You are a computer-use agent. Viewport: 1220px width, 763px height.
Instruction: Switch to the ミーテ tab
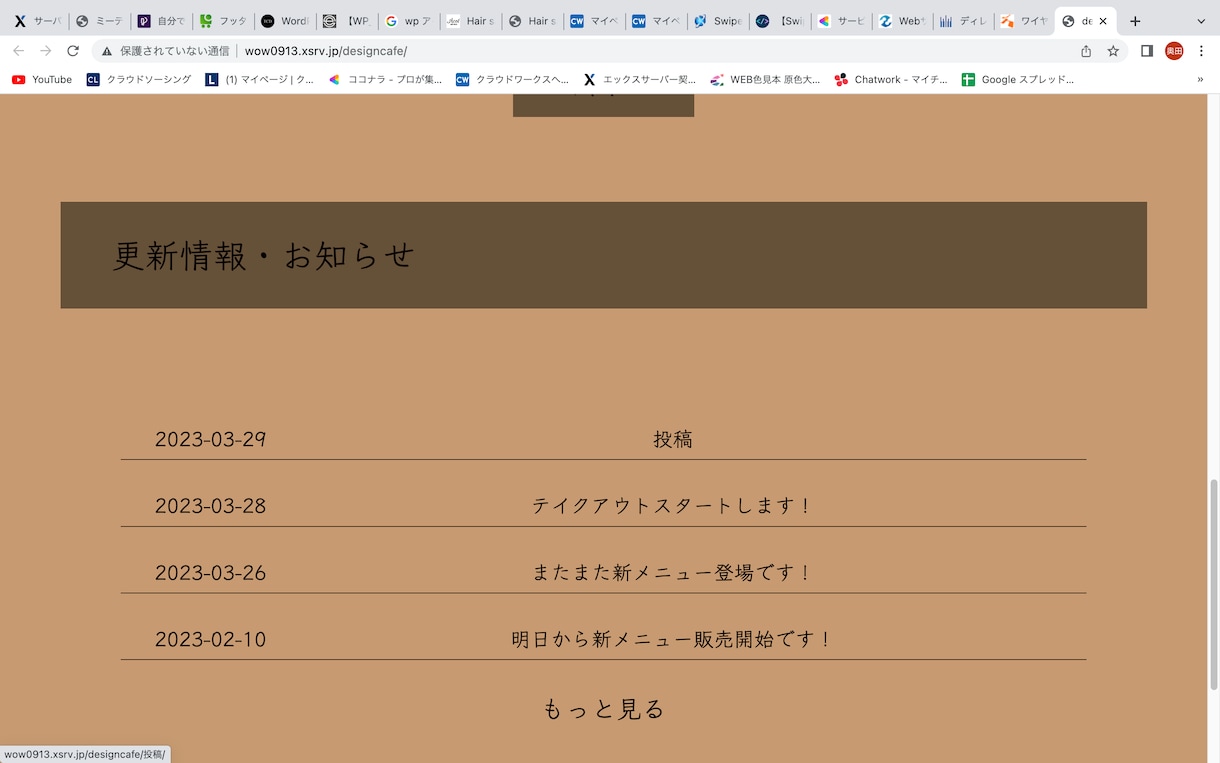[99, 21]
